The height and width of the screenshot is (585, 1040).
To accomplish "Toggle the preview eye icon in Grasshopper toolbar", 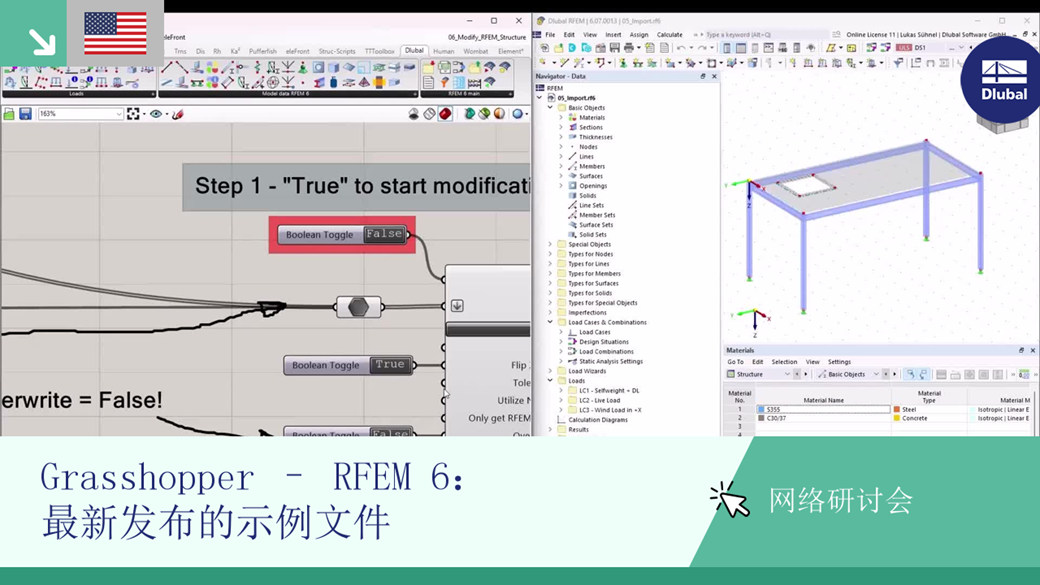I will tap(156, 114).
